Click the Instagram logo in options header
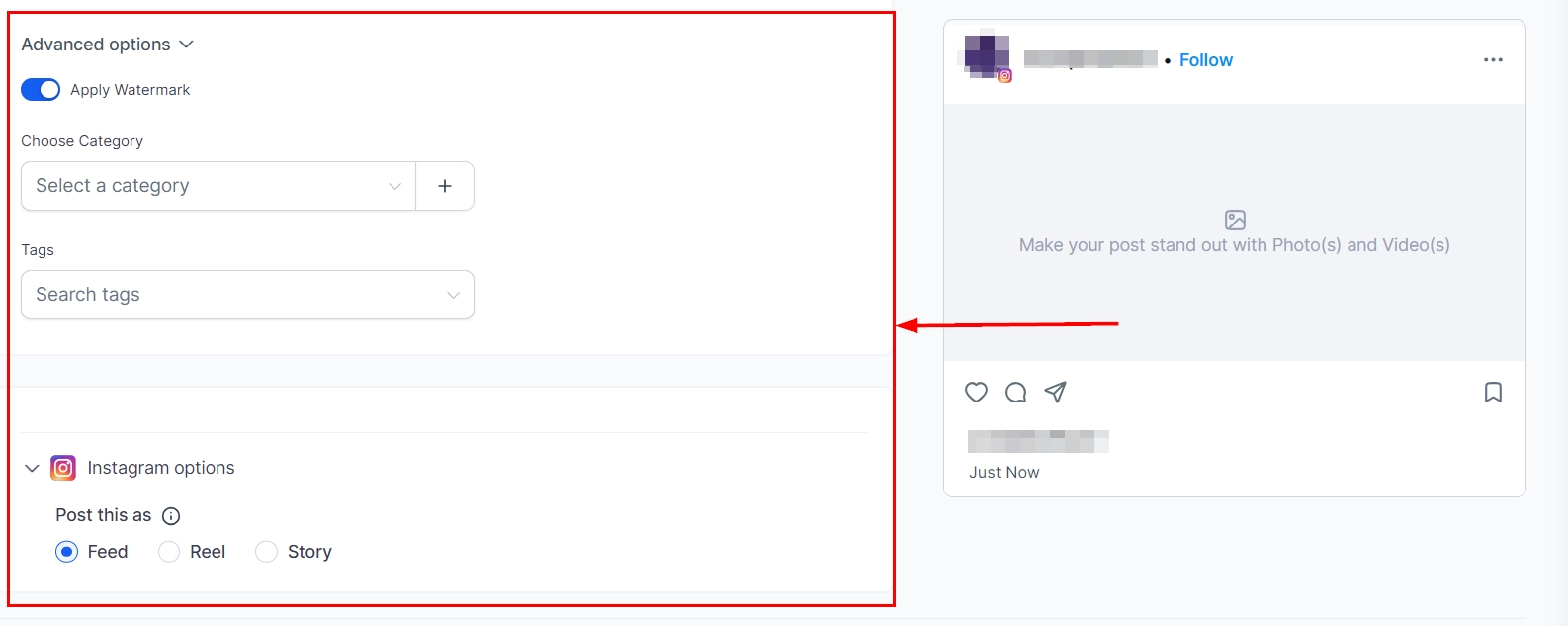Viewport: 1568px width, 626px height. click(x=63, y=468)
